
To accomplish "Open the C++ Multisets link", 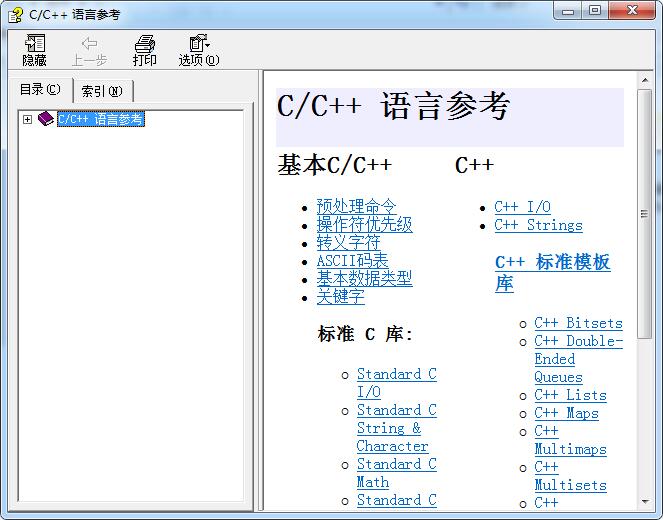I will (x=570, y=476).
